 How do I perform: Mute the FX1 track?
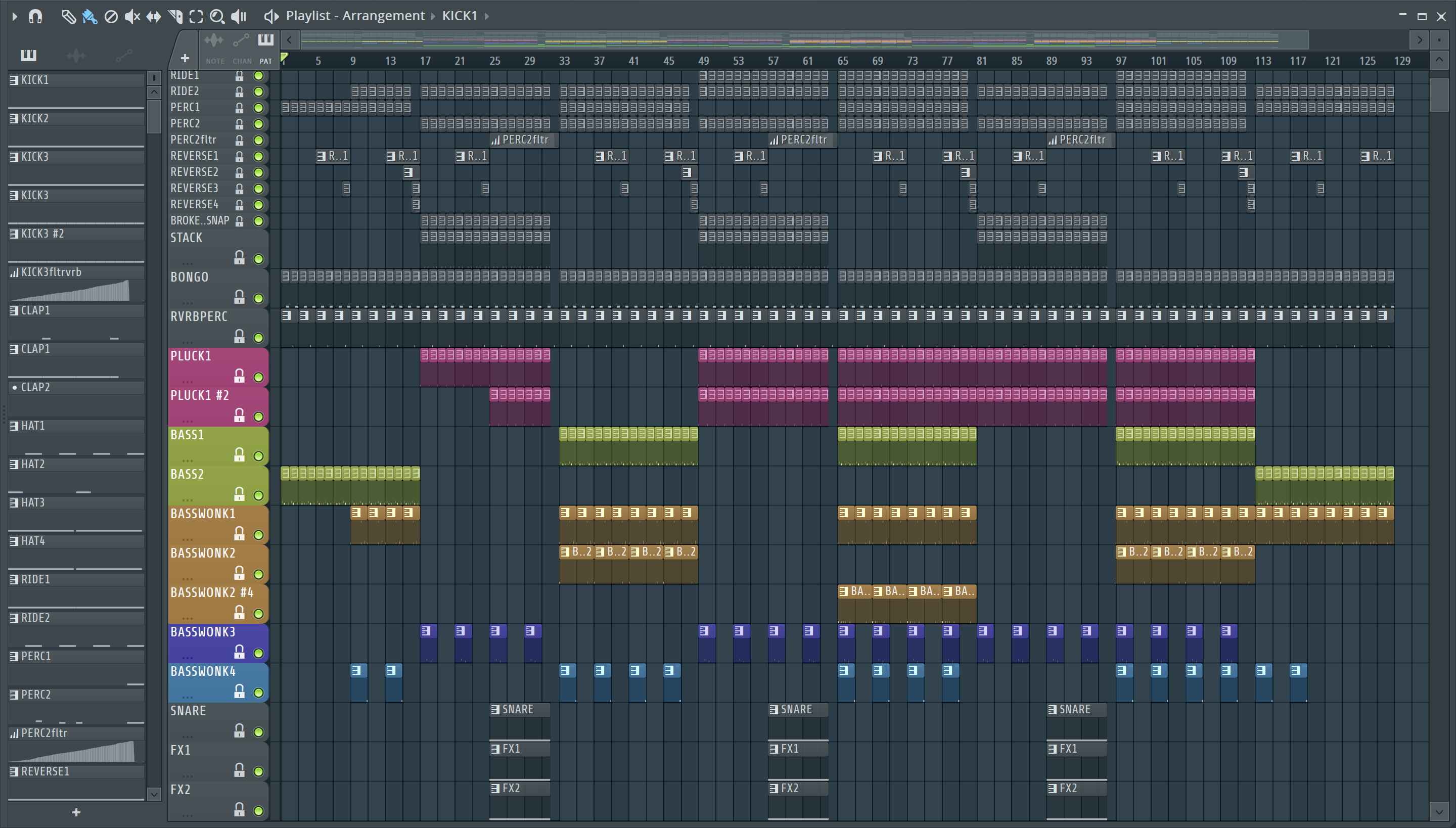[259, 772]
